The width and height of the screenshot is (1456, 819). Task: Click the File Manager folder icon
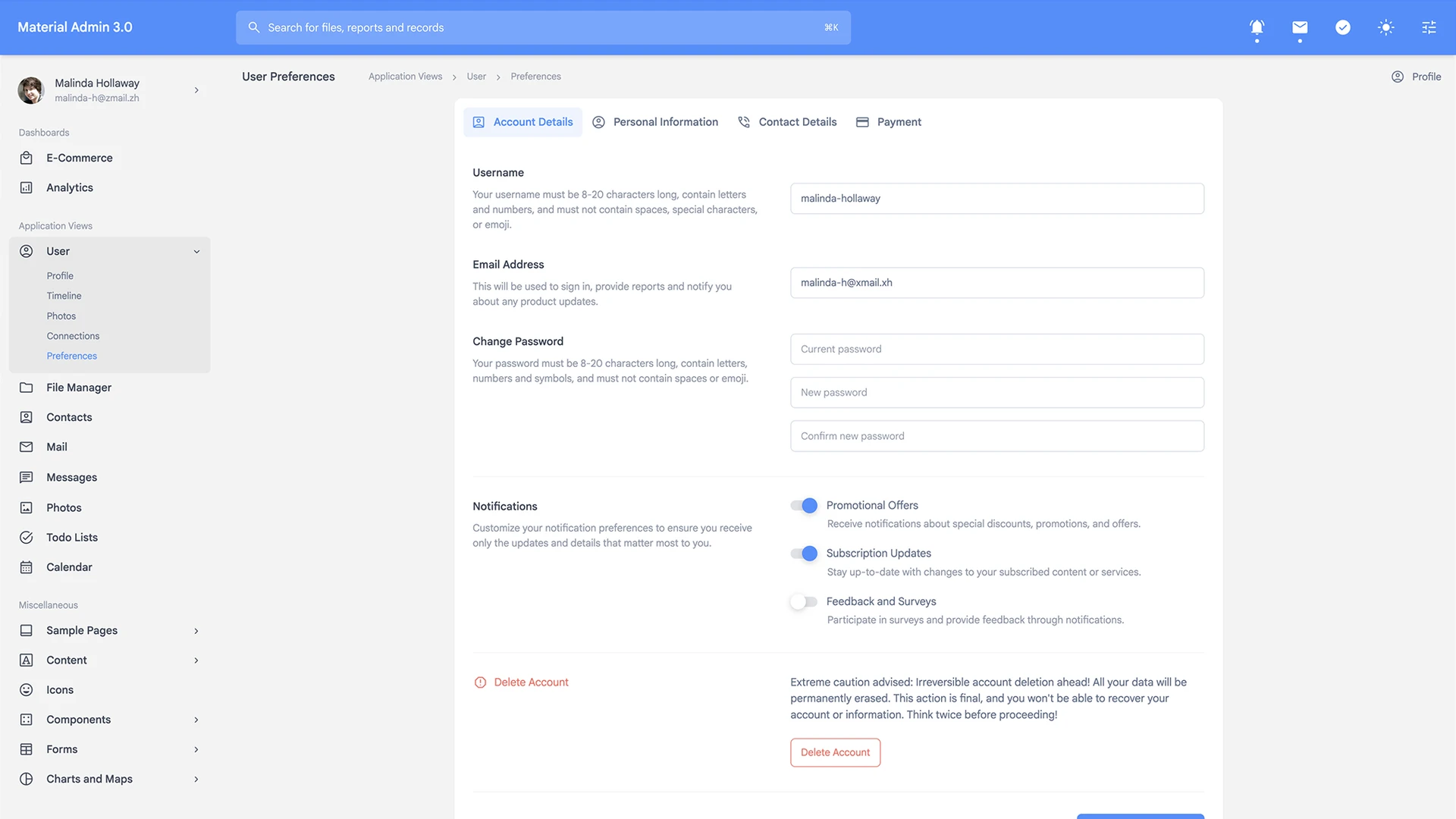(27, 388)
